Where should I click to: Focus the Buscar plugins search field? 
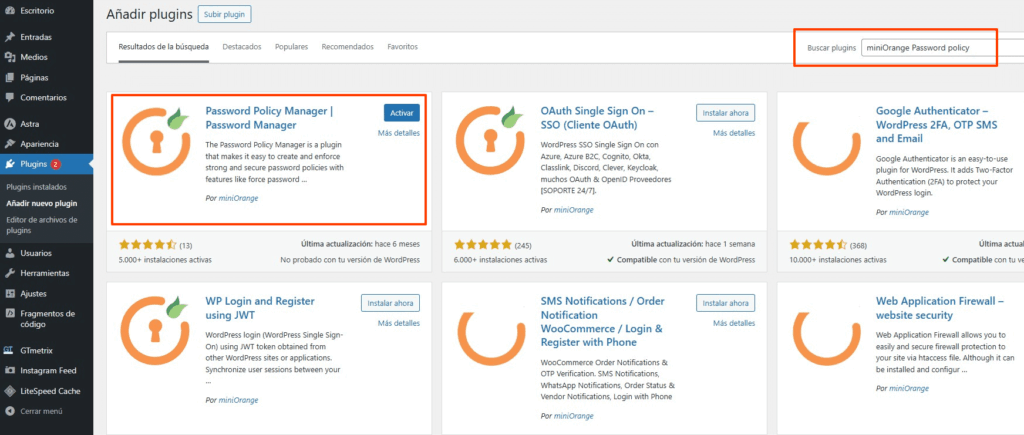[942, 48]
